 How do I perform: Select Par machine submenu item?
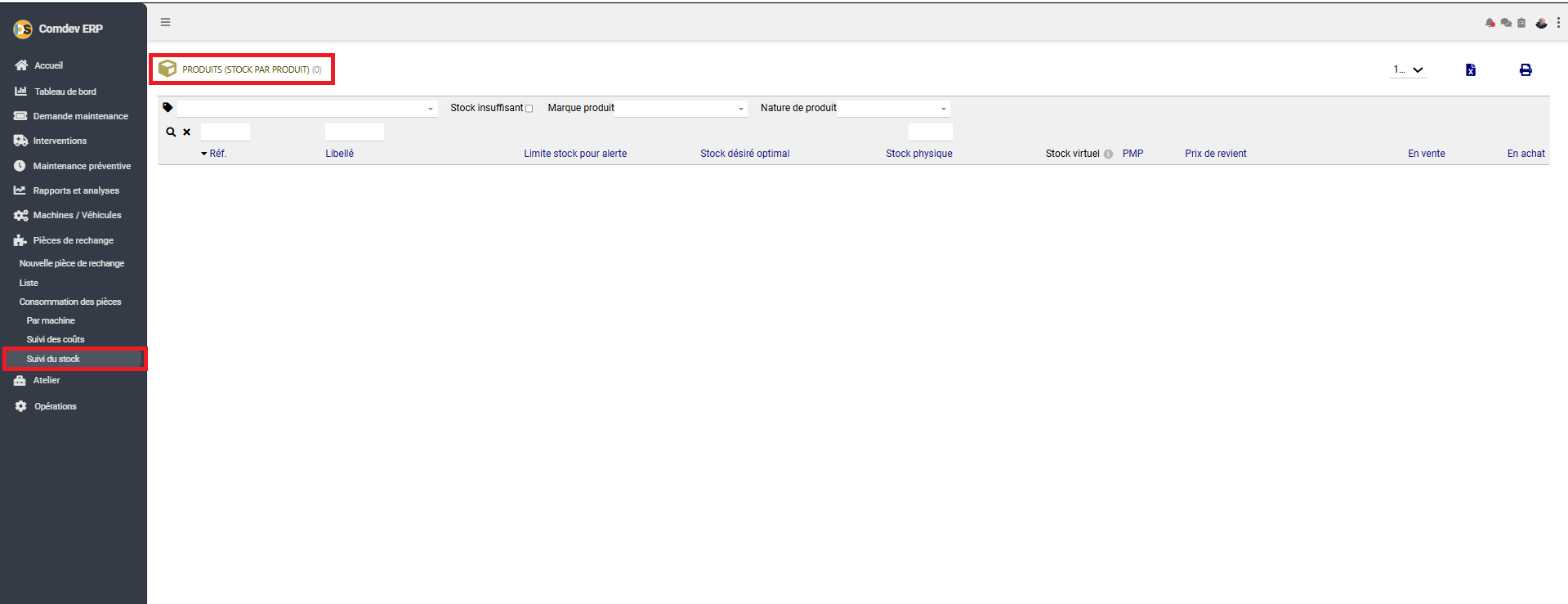click(51, 320)
